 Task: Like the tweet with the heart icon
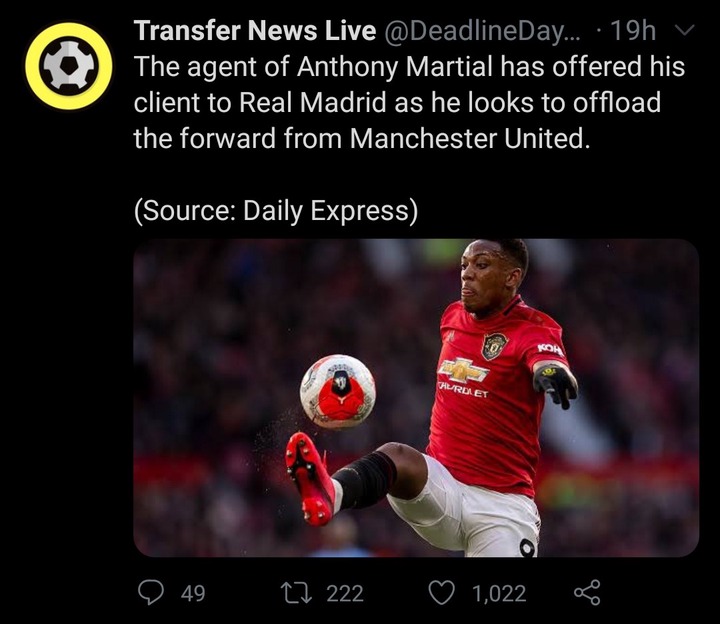(441, 592)
